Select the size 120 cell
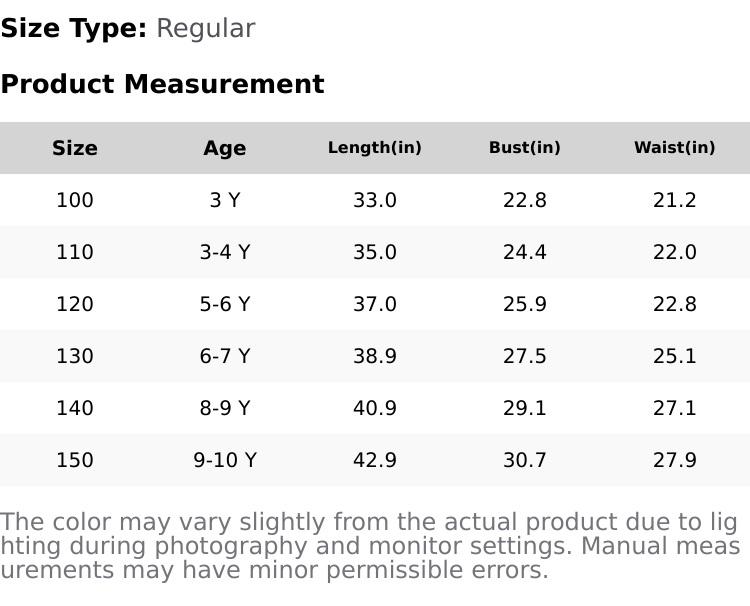This screenshot has height=606, width=750. [75, 304]
